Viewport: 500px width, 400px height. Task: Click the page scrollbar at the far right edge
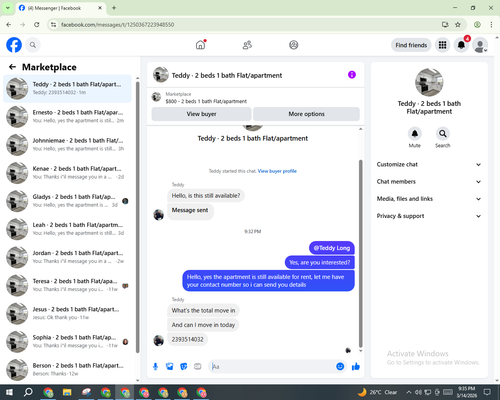click(x=497, y=210)
